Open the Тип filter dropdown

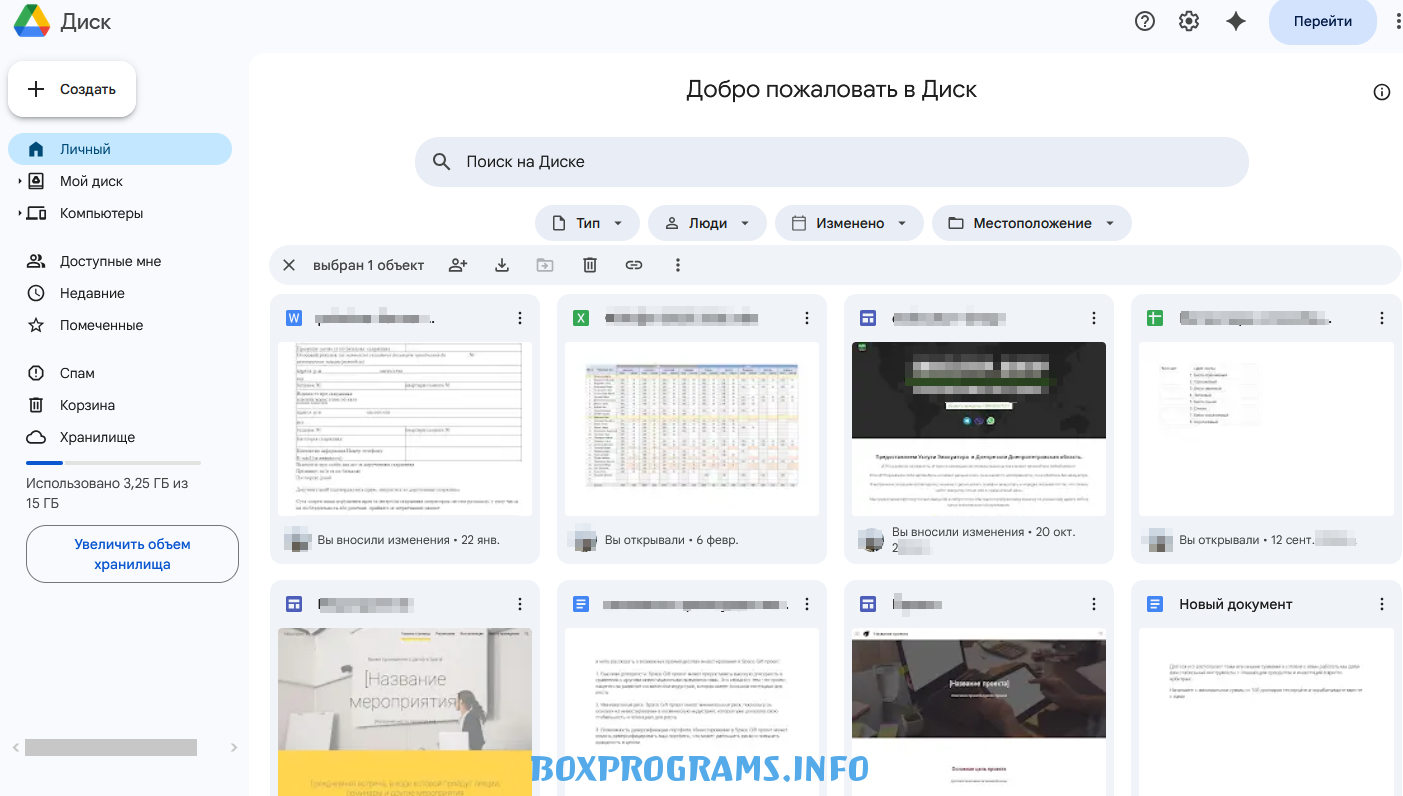tap(587, 223)
